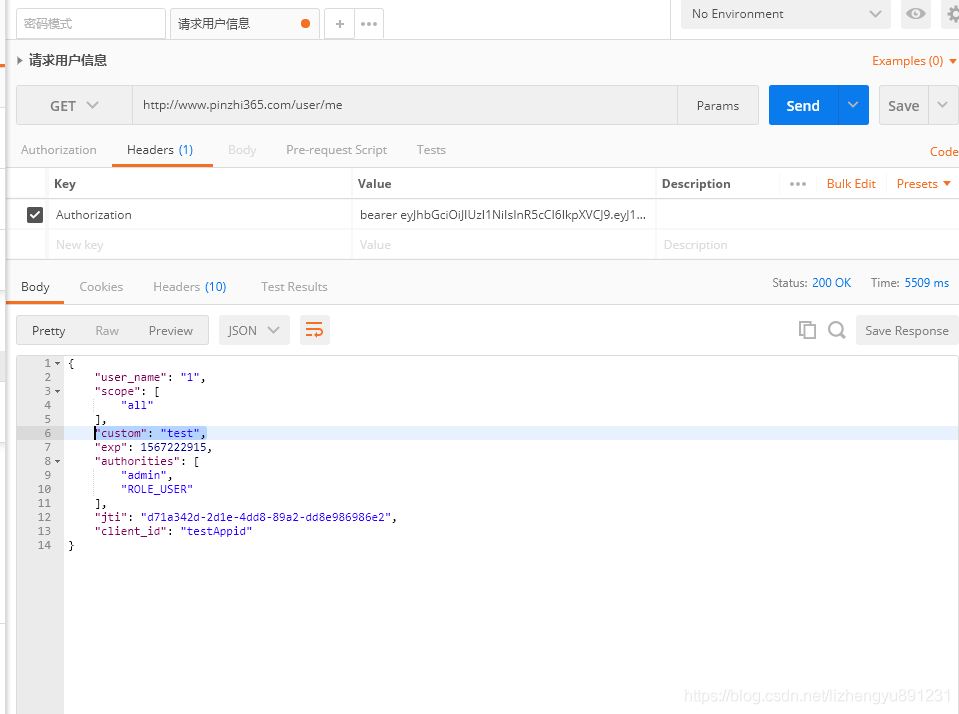Open new tab with plus icon

(340, 24)
